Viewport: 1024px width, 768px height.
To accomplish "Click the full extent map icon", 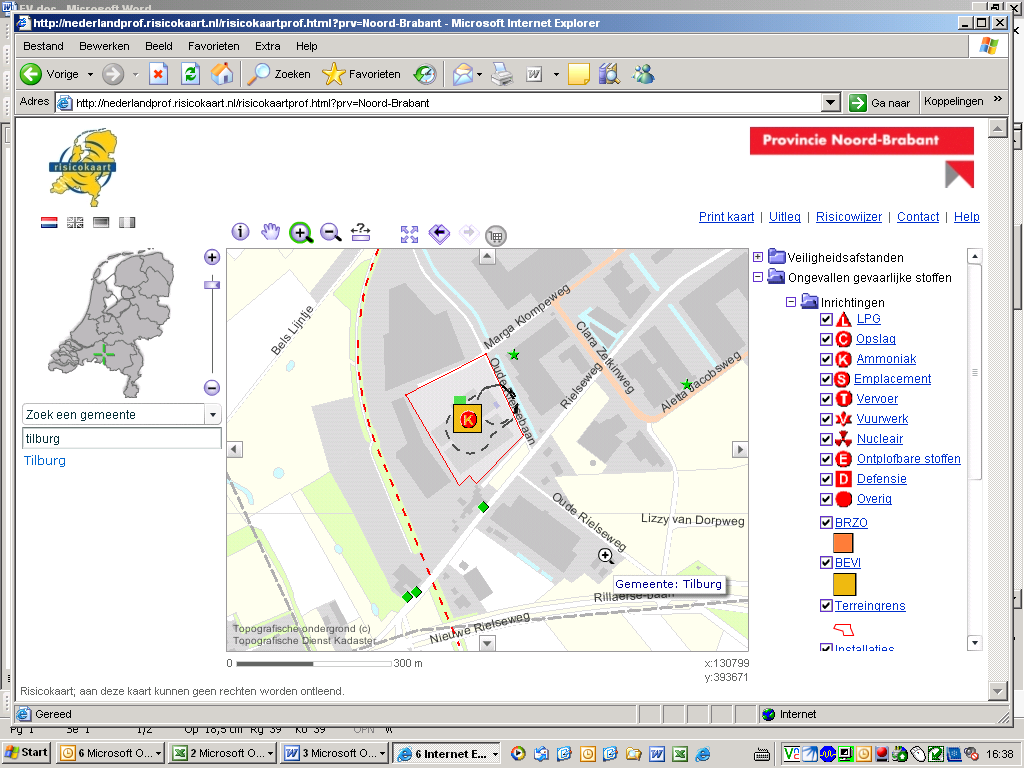I will [409, 234].
